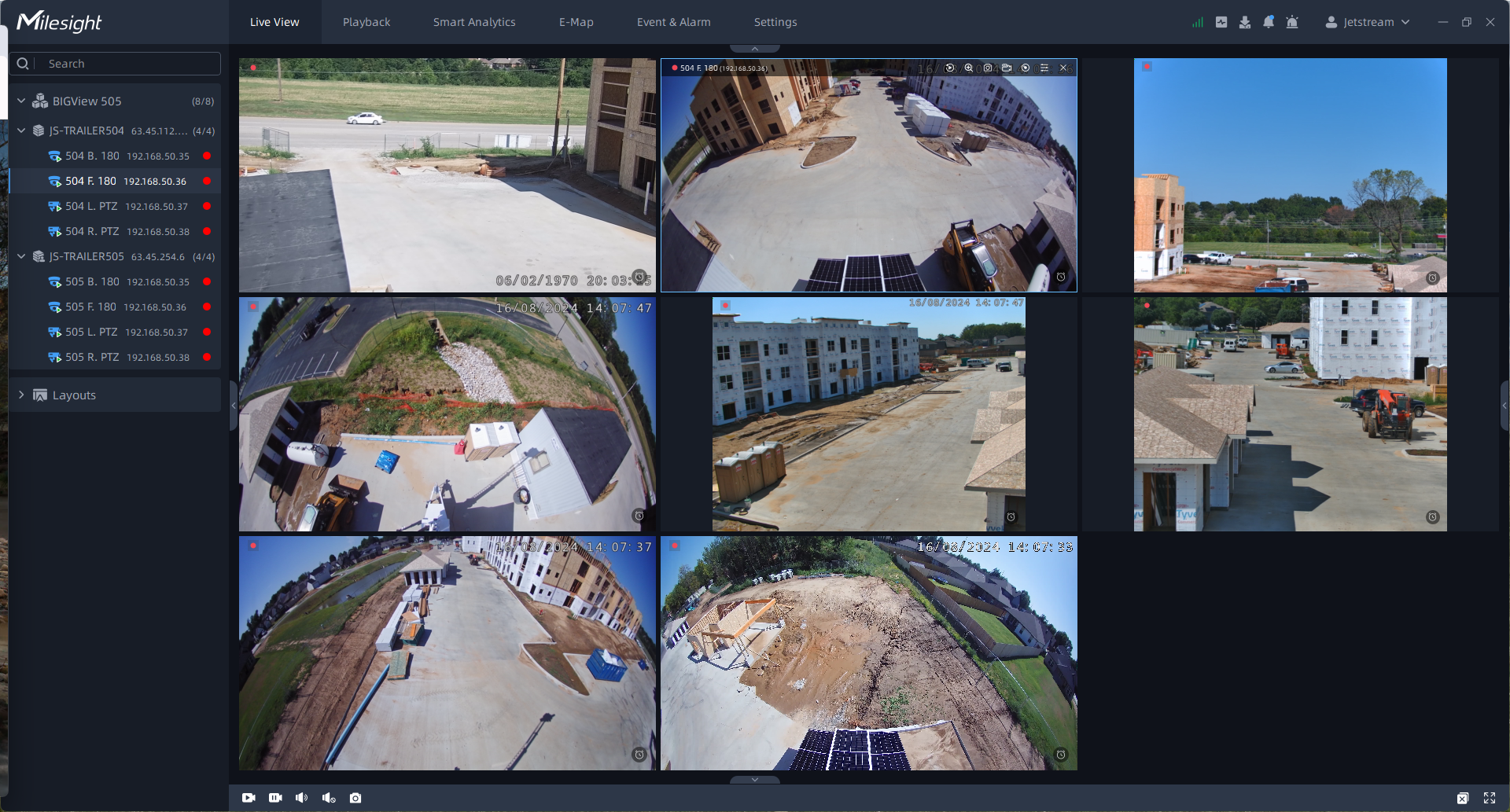Open the download manager icon in header

tap(1244, 22)
